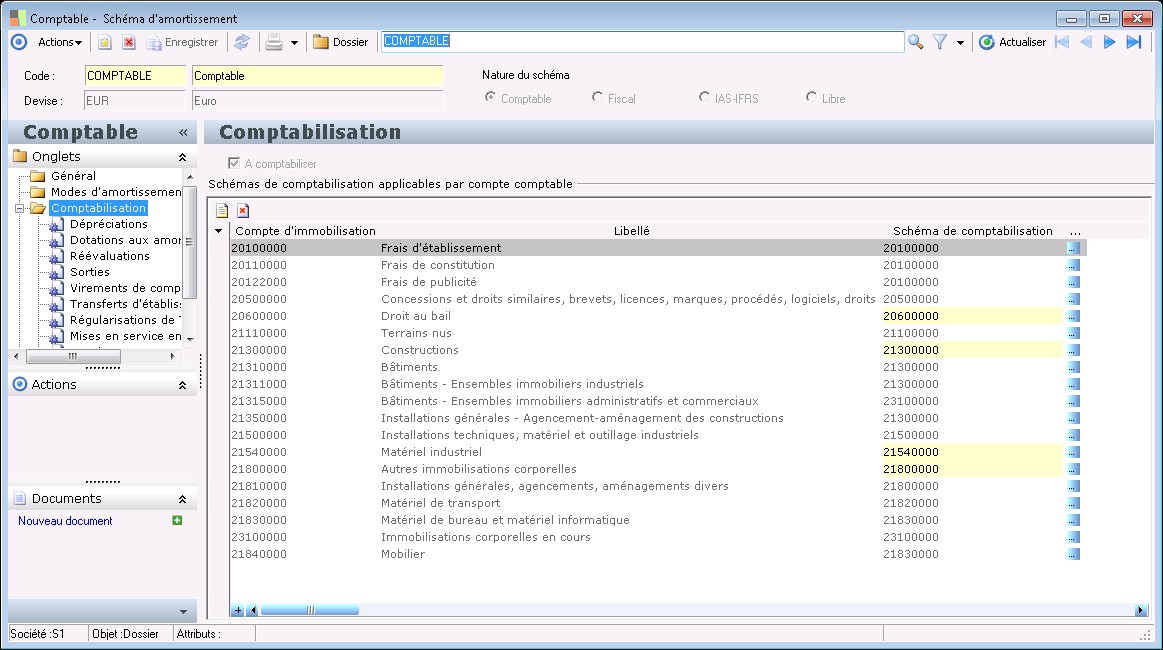This screenshot has height=650, width=1163.
Task: Go to the last record arrow
Action: pos(1133,42)
